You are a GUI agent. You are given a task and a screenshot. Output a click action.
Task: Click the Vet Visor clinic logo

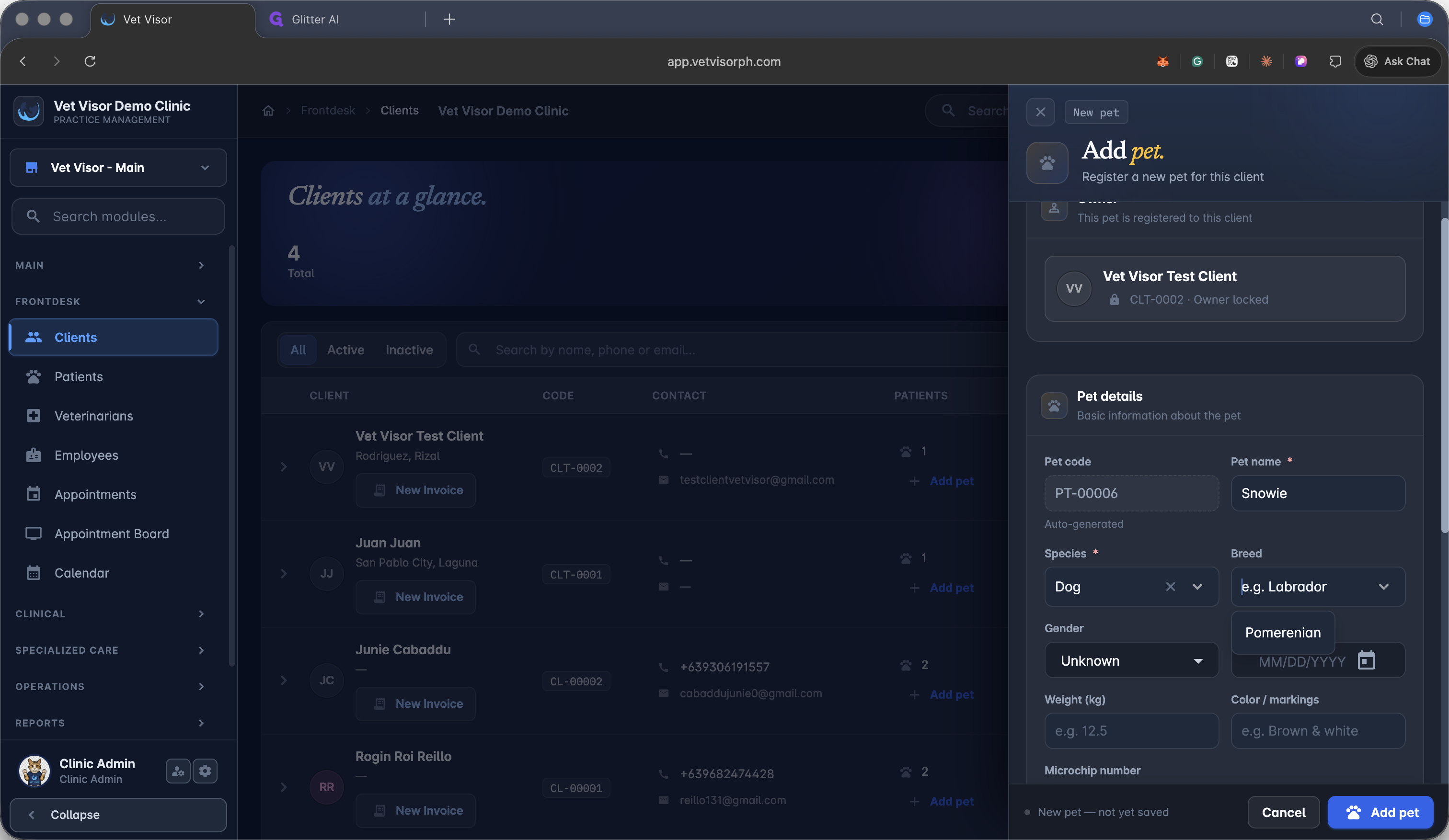(x=29, y=111)
